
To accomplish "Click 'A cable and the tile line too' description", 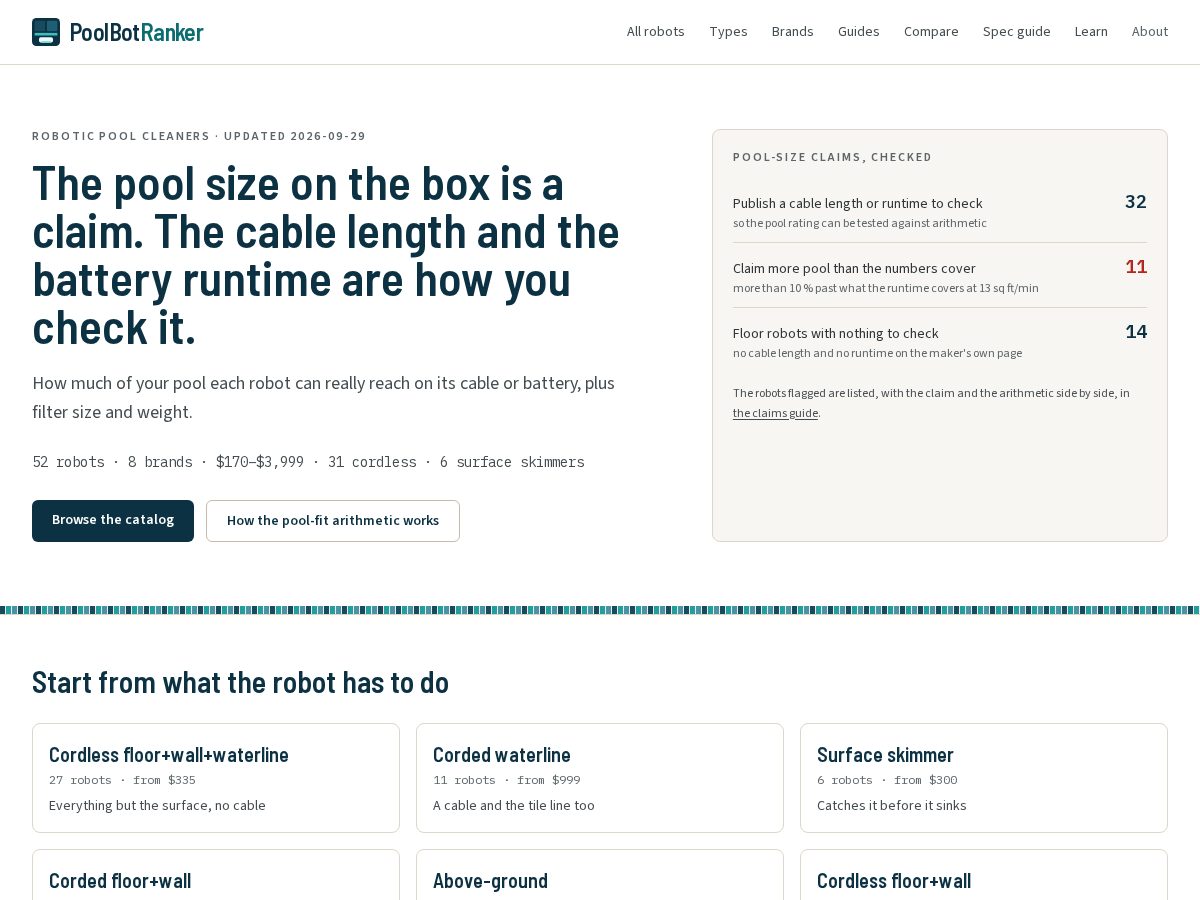I will [x=514, y=806].
